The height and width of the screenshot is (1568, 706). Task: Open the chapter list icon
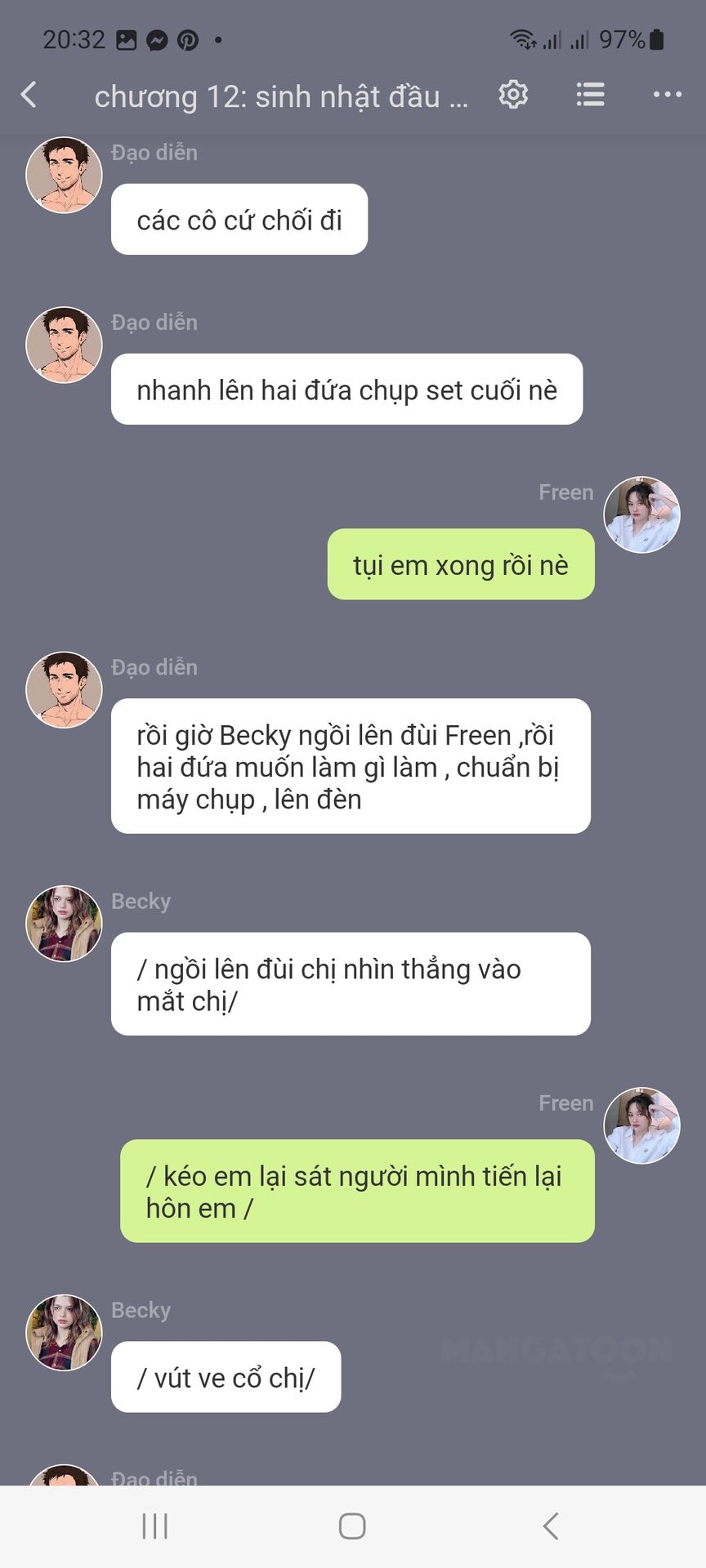click(x=590, y=95)
